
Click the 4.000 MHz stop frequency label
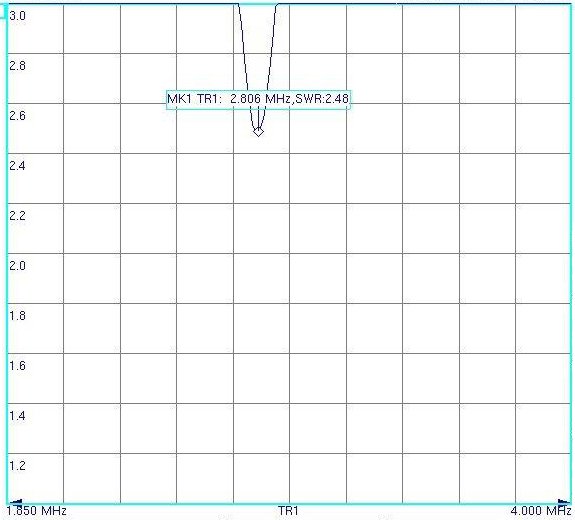[541, 511]
